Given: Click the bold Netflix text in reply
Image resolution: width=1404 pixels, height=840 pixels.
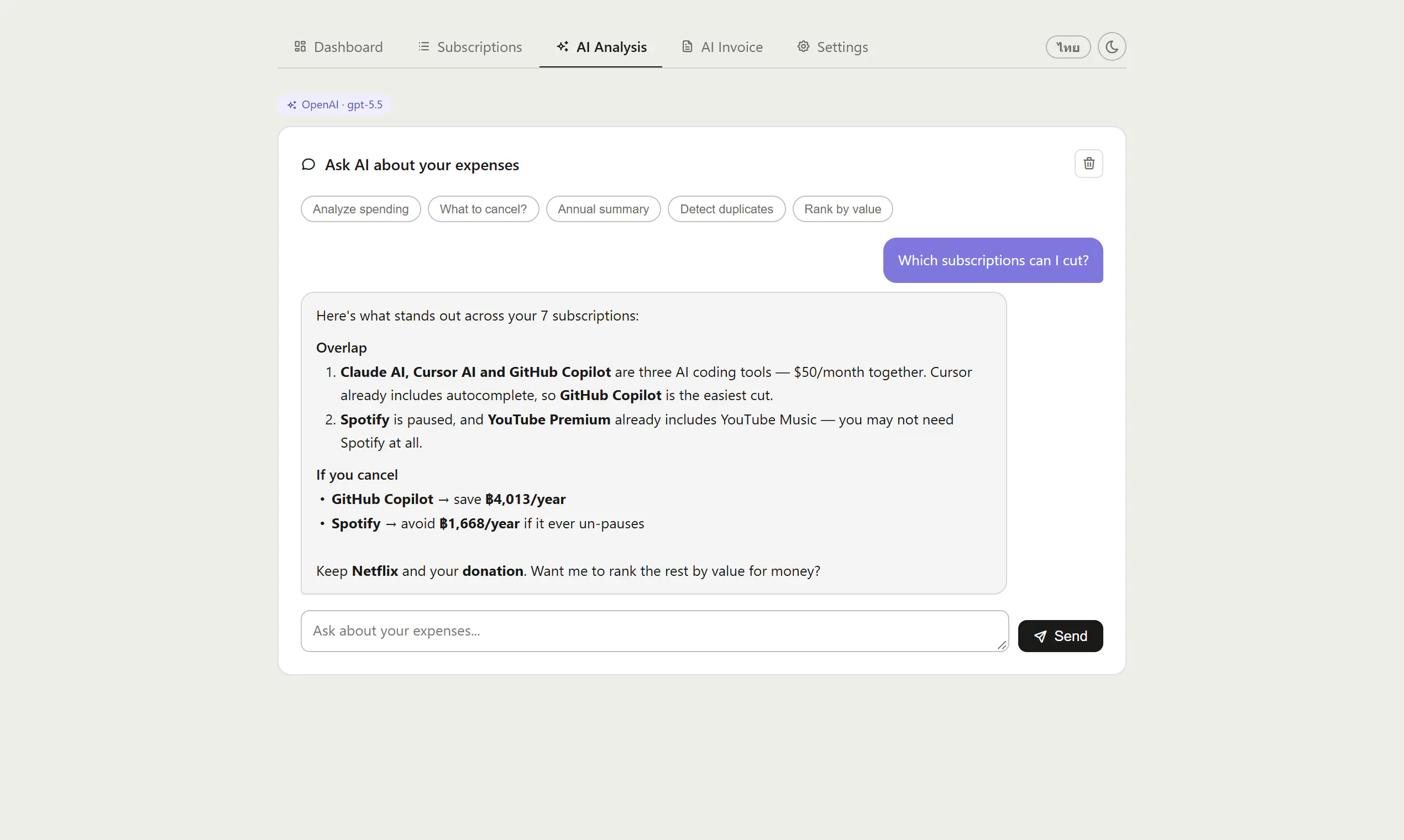Looking at the screenshot, I should pos(375,570).
